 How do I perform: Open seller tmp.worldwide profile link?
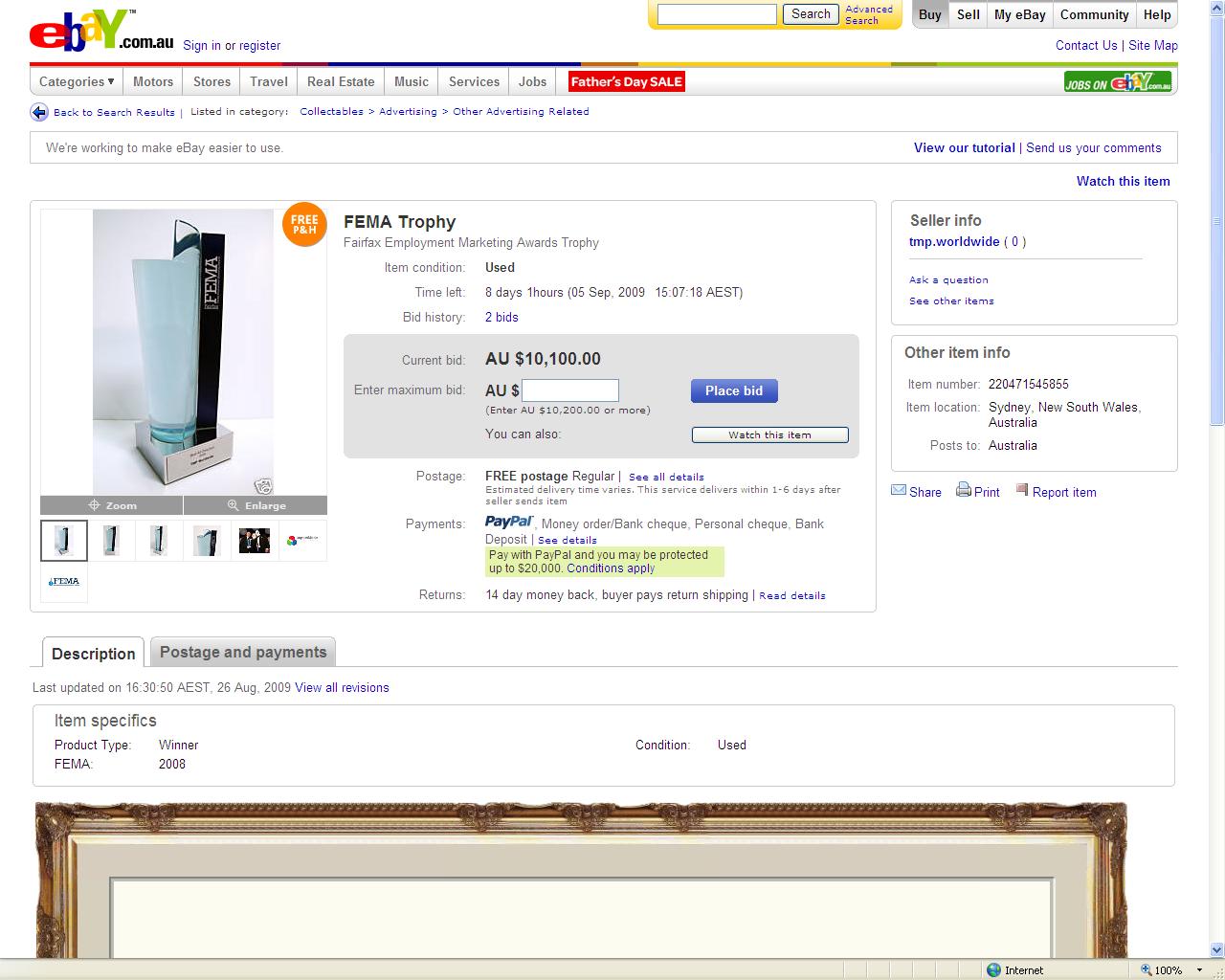coord(954,241)
